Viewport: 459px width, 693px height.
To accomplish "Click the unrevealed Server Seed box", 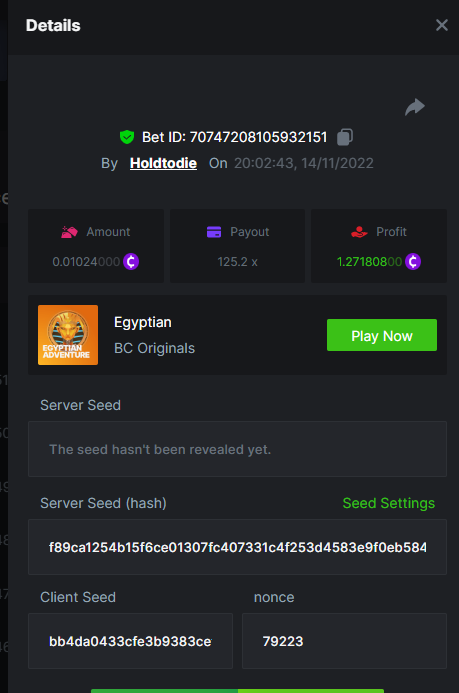I will [237, 449].
